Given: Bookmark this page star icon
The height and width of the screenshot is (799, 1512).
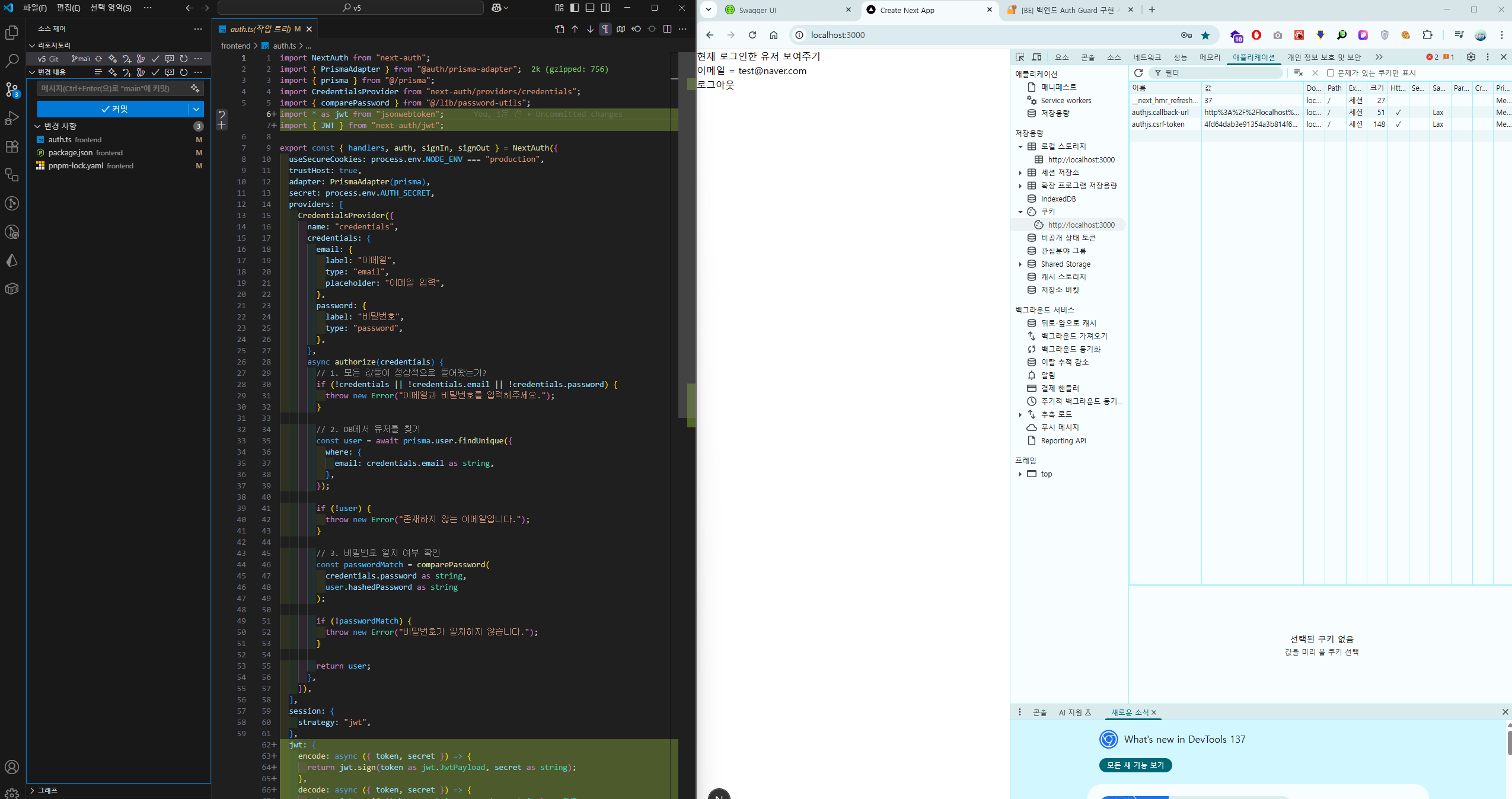Looking at the screenshot, I should 1205,35.
